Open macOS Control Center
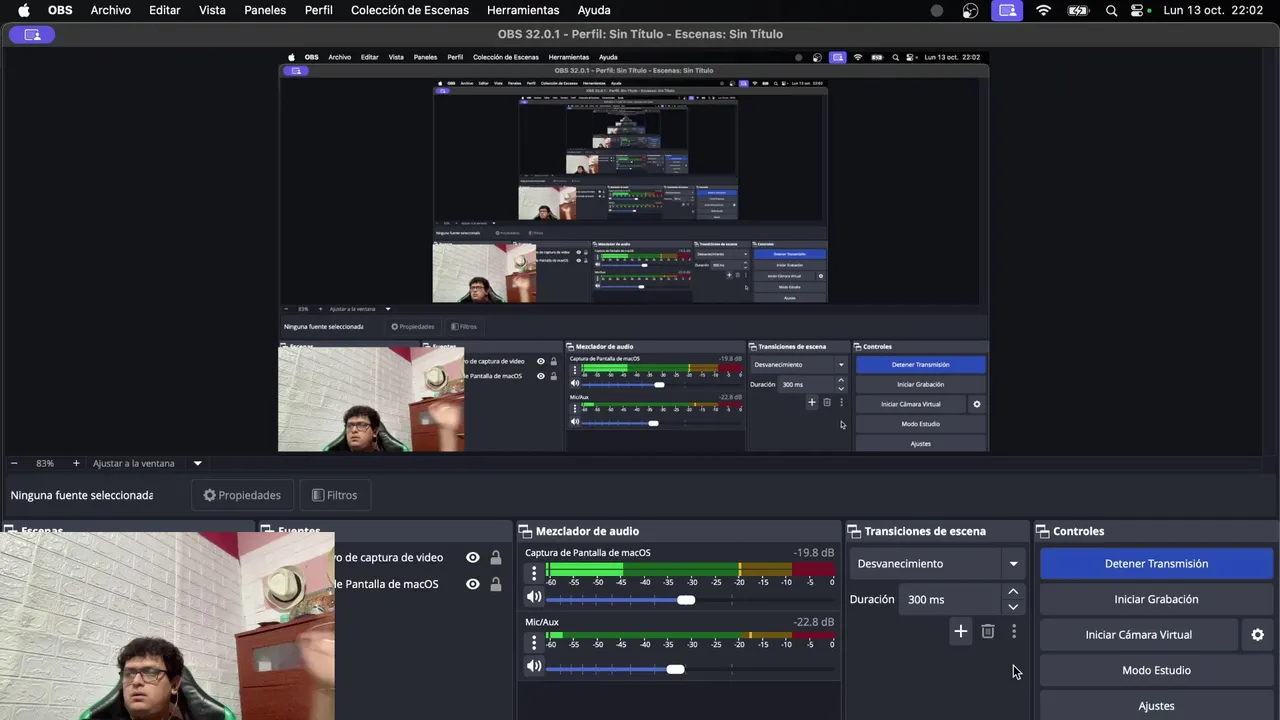Image resolution: width=1280 pixels, height=720 pixels. coord(1137,10)
